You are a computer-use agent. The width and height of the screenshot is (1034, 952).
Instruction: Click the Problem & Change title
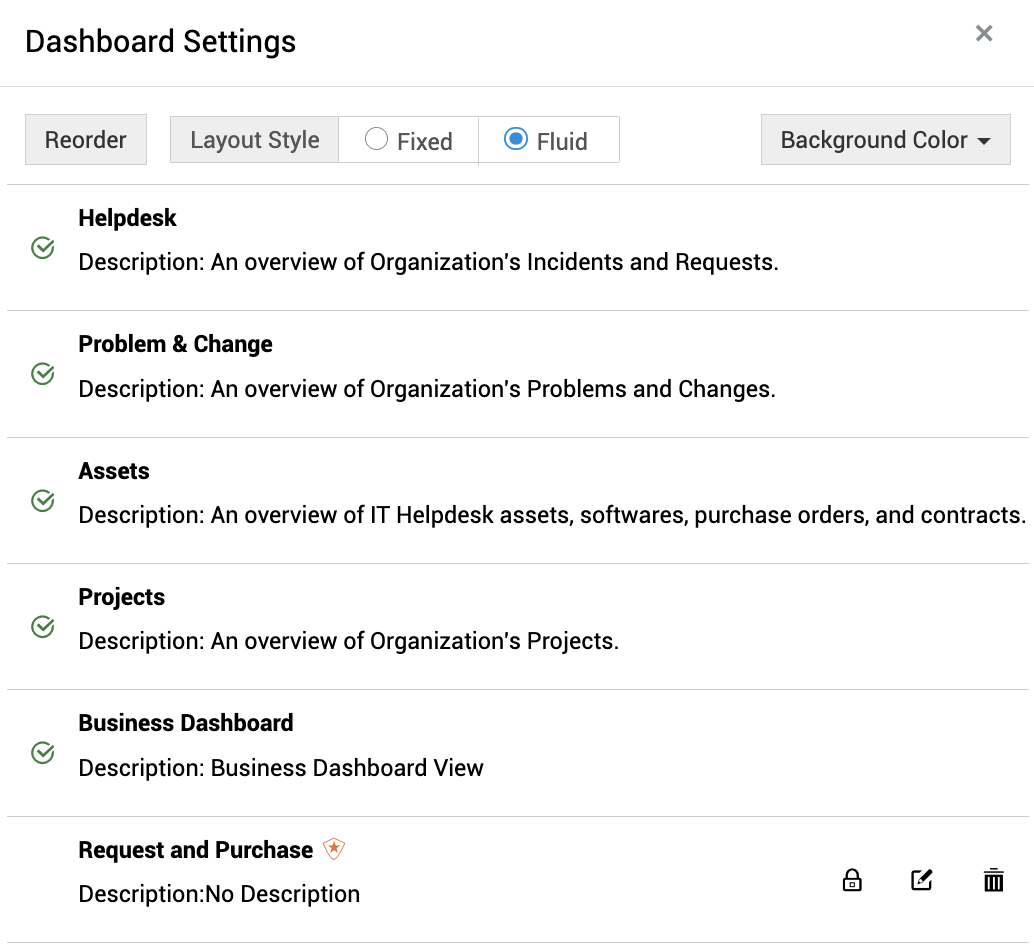coord(176,344)
